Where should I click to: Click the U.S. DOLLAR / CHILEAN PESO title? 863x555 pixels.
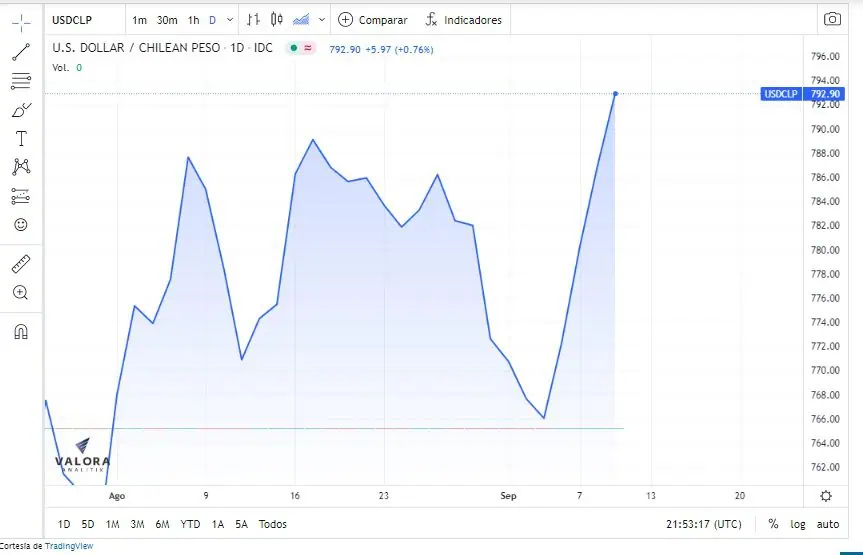pyautogui.click(x=136, y=48)
